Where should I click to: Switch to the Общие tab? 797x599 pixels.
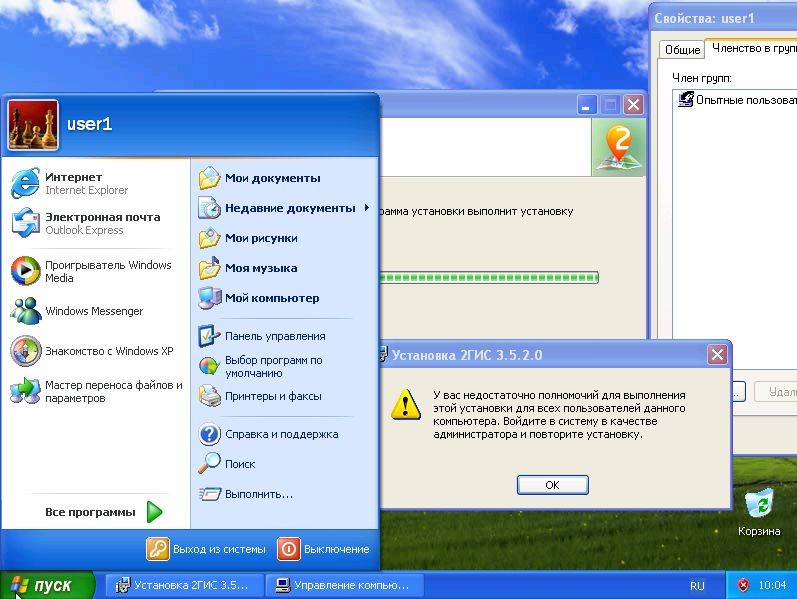(682, 49)
